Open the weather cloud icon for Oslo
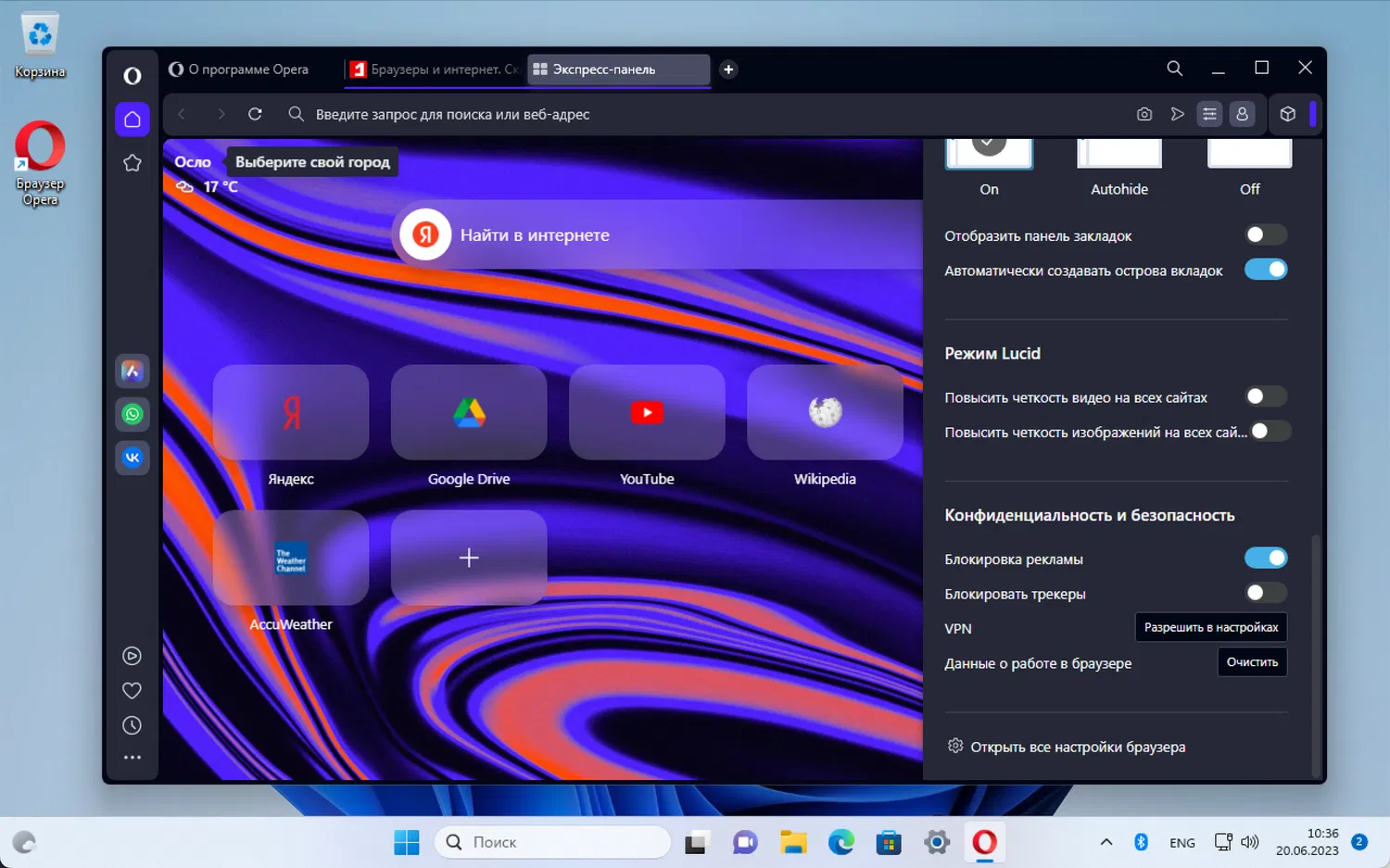The height and width of the screenshot is (868, 1390). coord(185,187)
